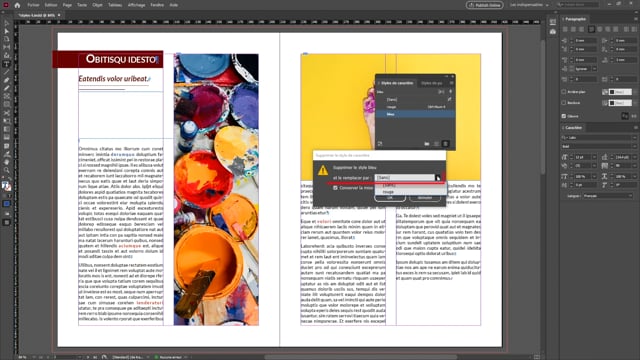Open the Langue dropdown set to Français

point(608,196)
